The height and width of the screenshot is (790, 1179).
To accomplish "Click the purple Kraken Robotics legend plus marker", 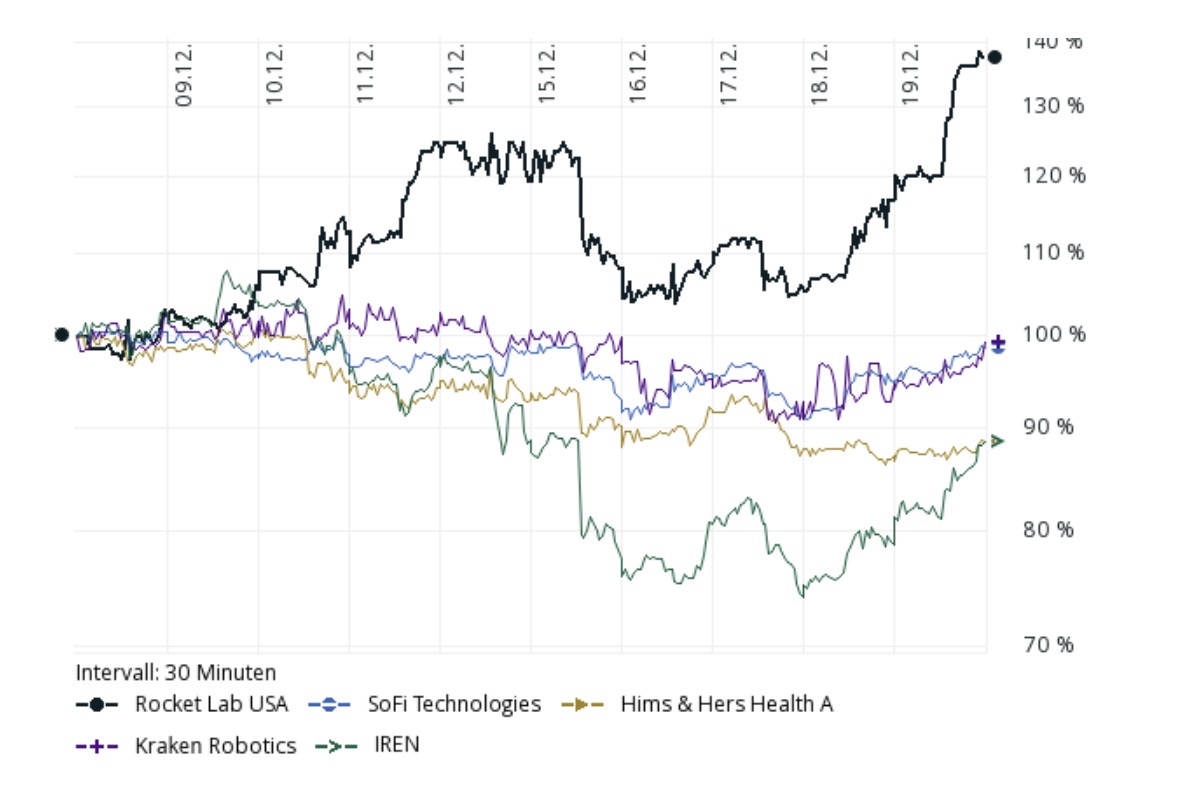I will click(97, 746).
